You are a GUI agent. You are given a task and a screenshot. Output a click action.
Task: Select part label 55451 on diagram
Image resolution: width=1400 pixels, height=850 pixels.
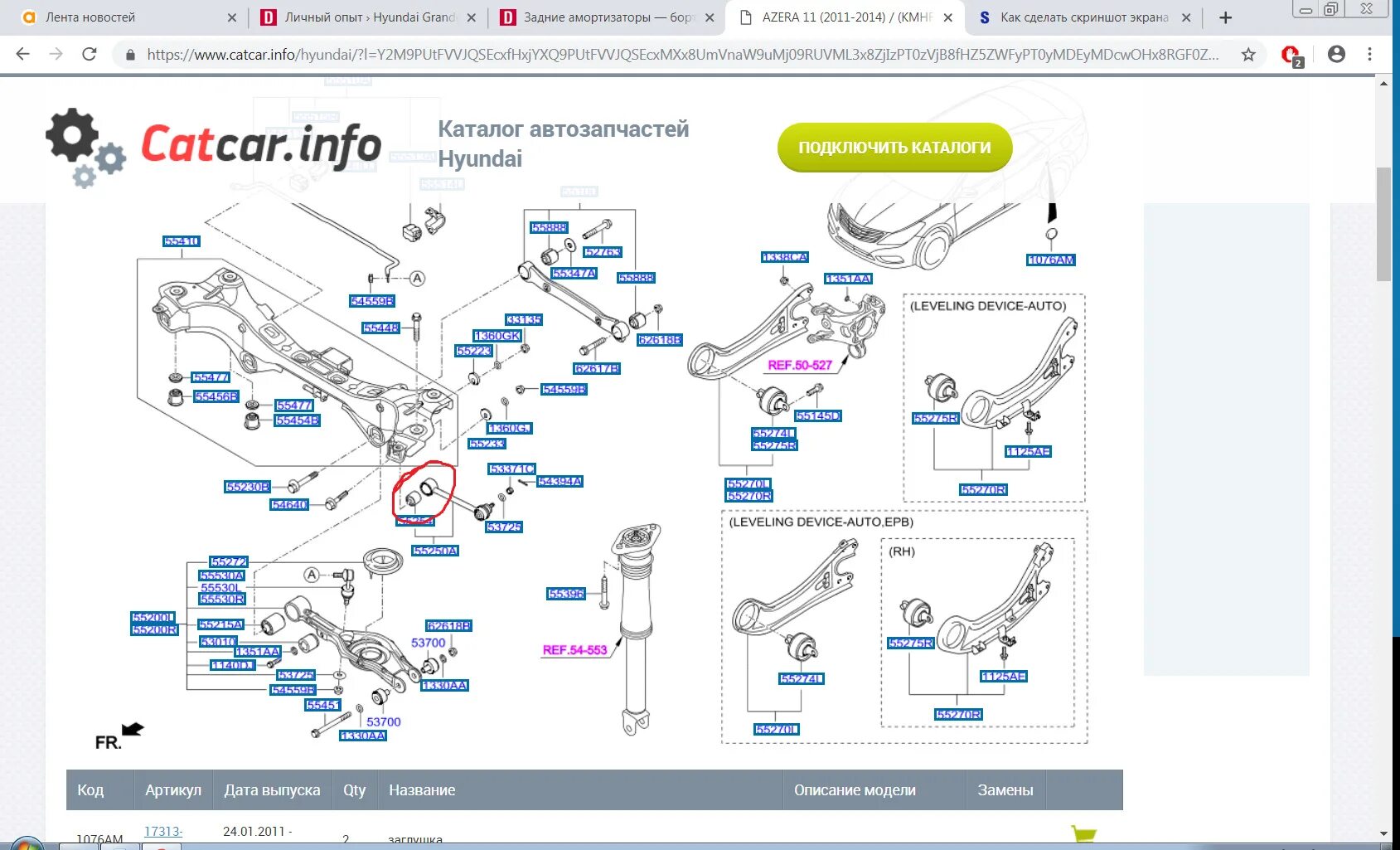[323, 705]
